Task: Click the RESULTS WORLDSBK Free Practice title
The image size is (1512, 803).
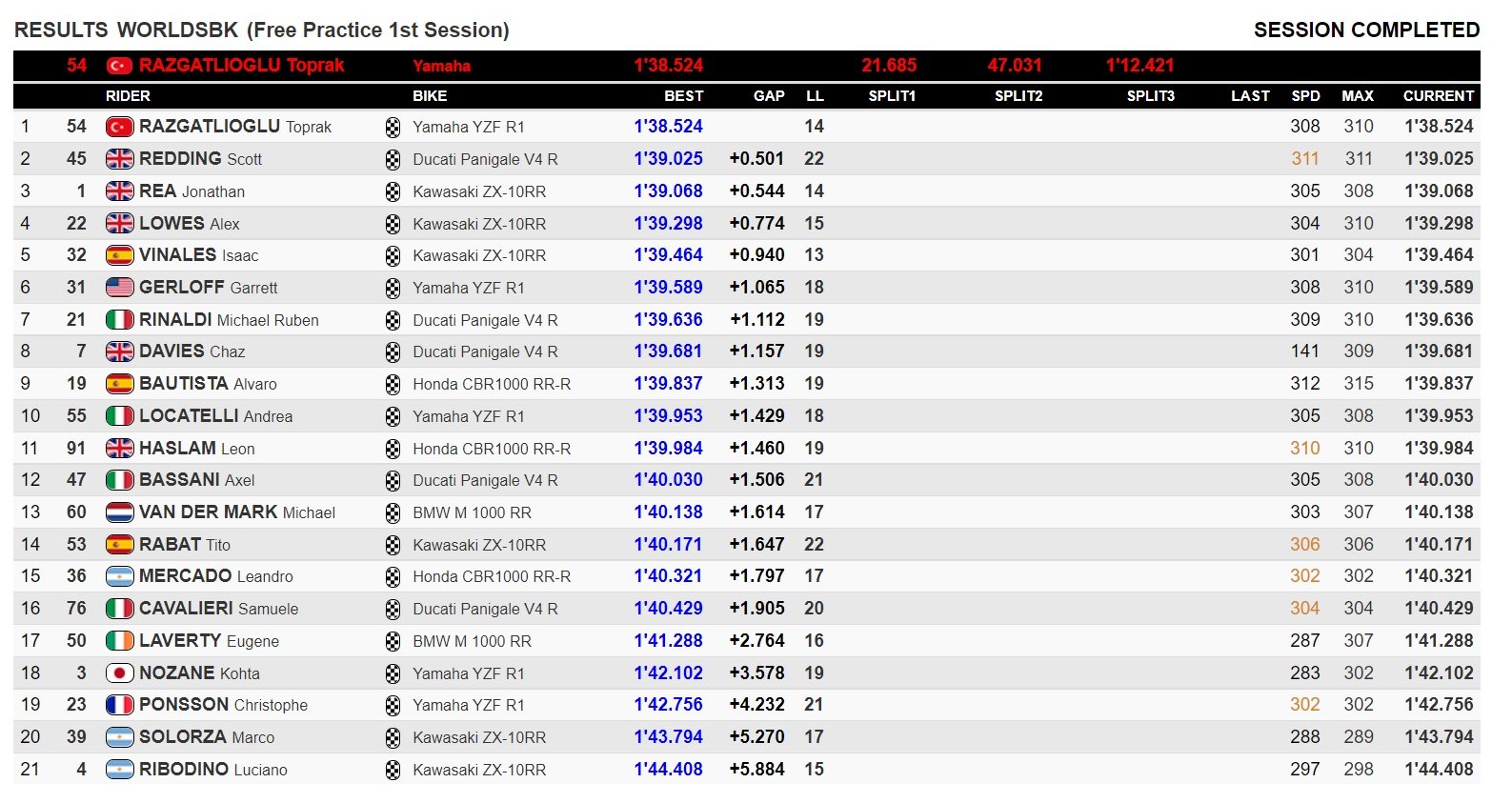Action: click(x=262, y=30)
